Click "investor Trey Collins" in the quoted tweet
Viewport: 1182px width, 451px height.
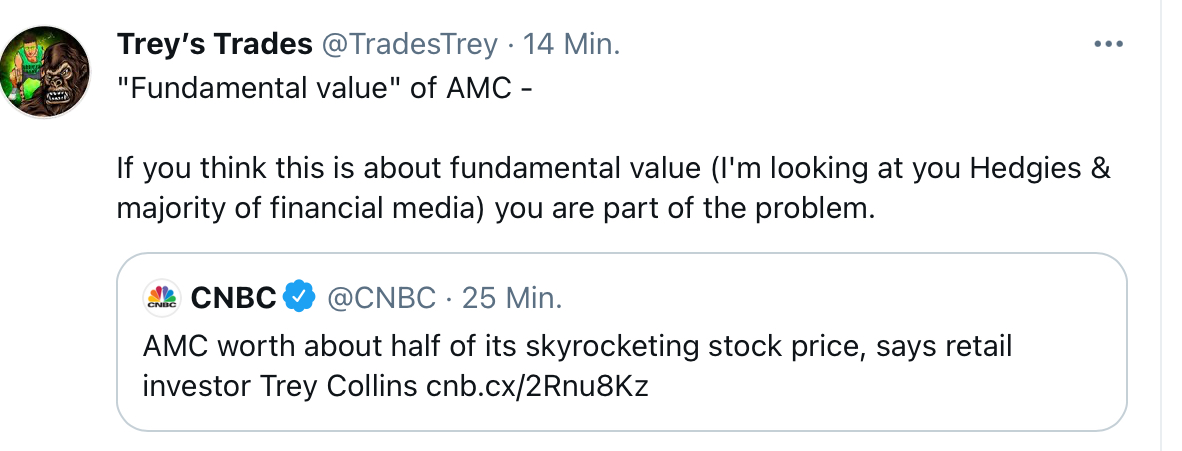click(280, 385)
